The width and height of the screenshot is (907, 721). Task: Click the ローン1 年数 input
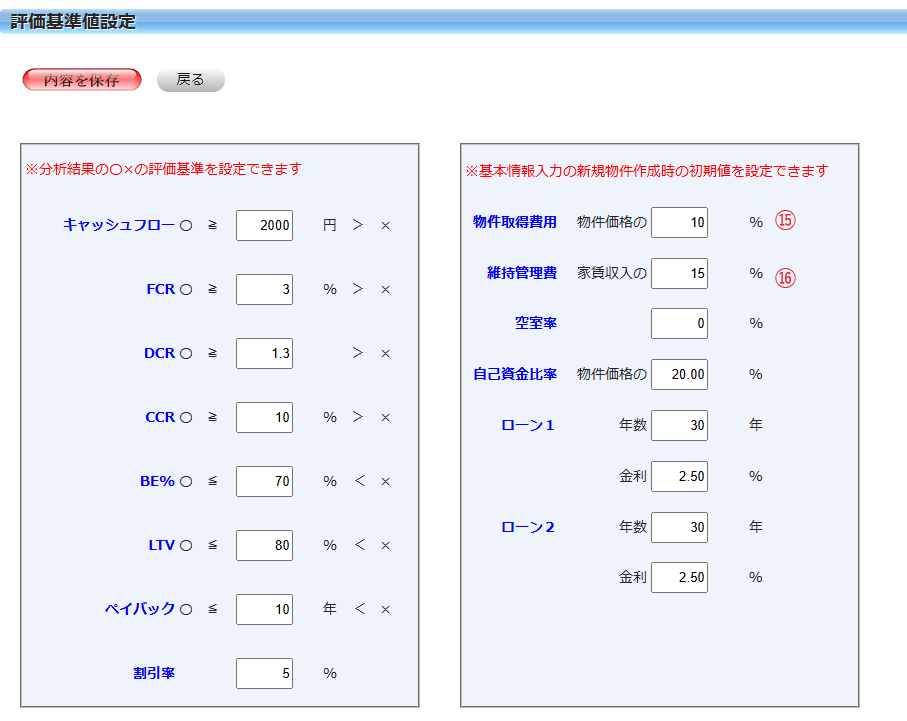(x=679, y=425)
